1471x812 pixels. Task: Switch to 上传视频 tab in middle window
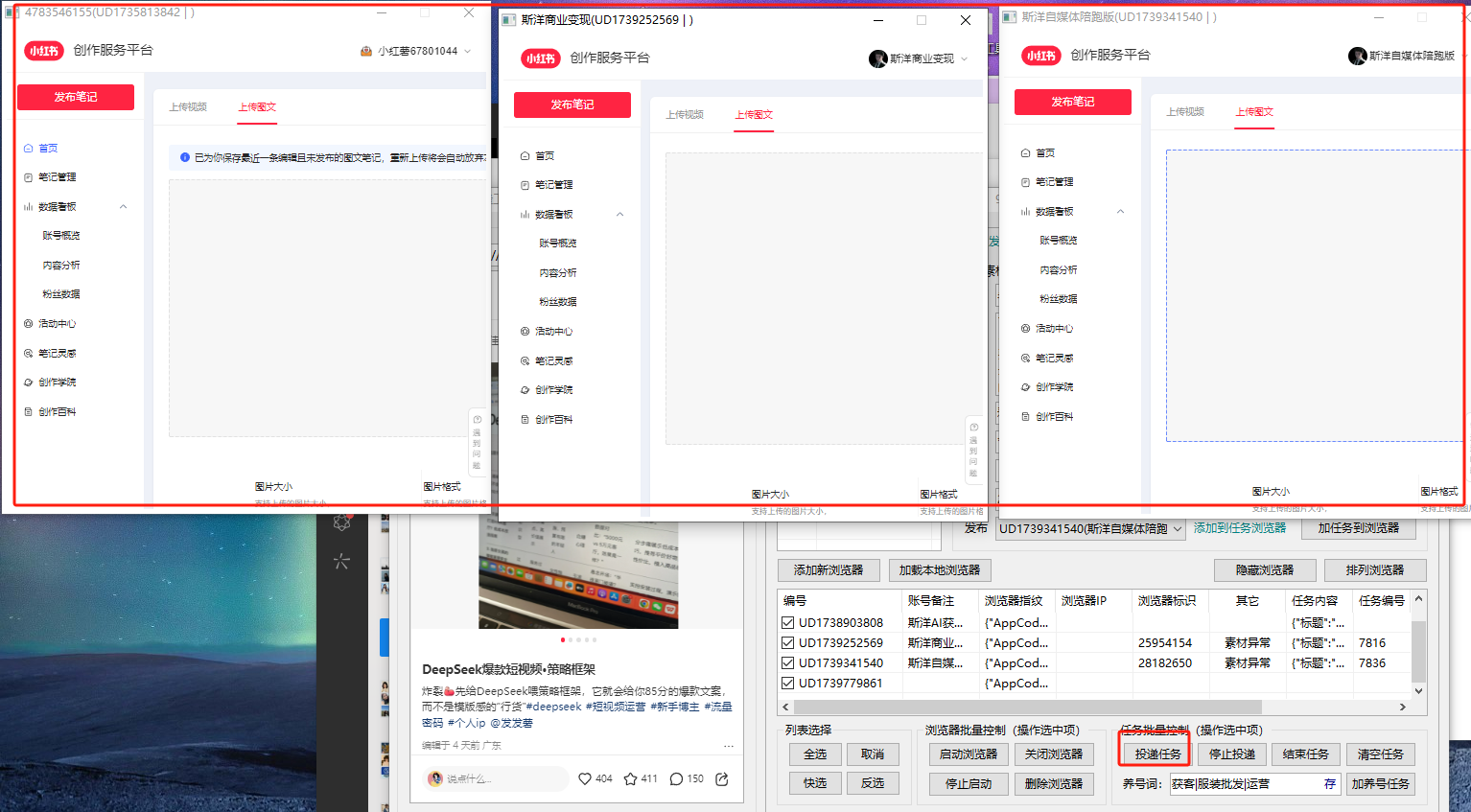pos(685,115)
